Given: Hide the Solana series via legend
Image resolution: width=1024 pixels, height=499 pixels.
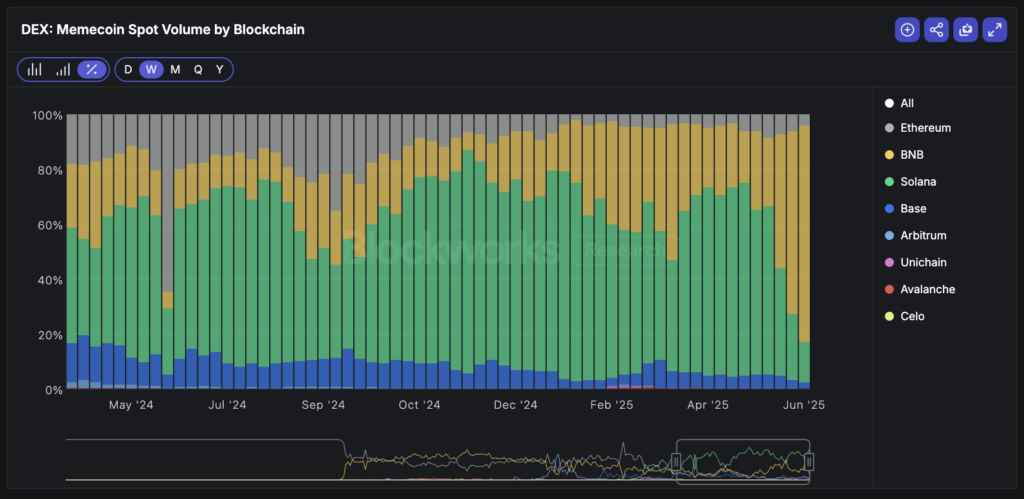Looking at the screenshot, I should pos(918,182).
